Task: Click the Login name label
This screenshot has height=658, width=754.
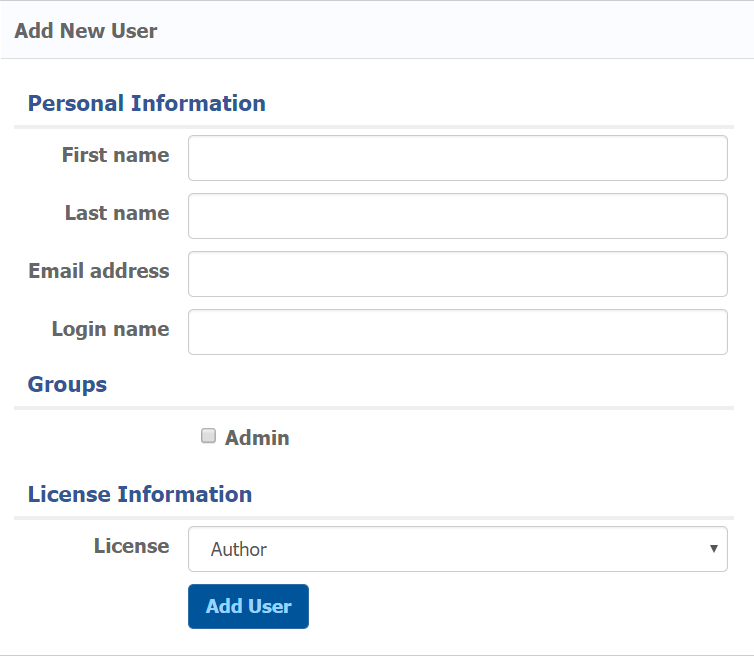Action: pyautogui.click(x=110, y=329)
